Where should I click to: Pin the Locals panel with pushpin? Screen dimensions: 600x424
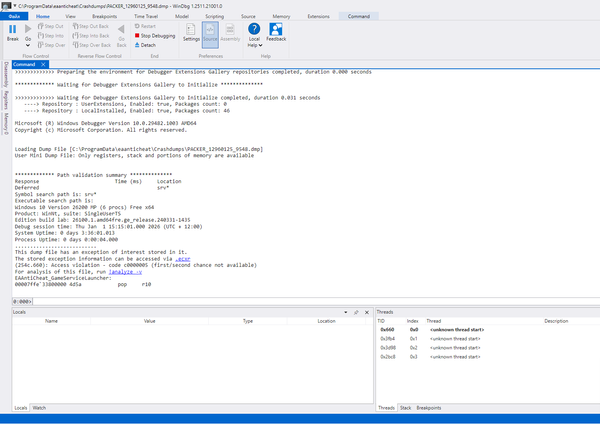tap(356, 313)
